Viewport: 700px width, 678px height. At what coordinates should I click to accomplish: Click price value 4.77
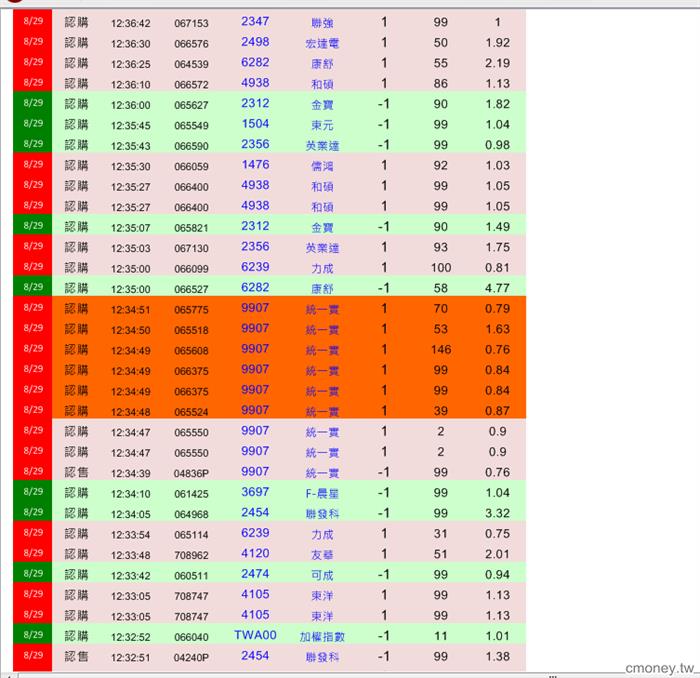(x=497, y=288)
